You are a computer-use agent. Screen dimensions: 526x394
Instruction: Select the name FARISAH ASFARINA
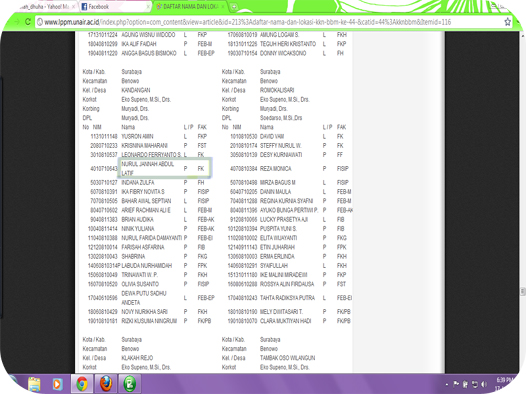point(143,247)
